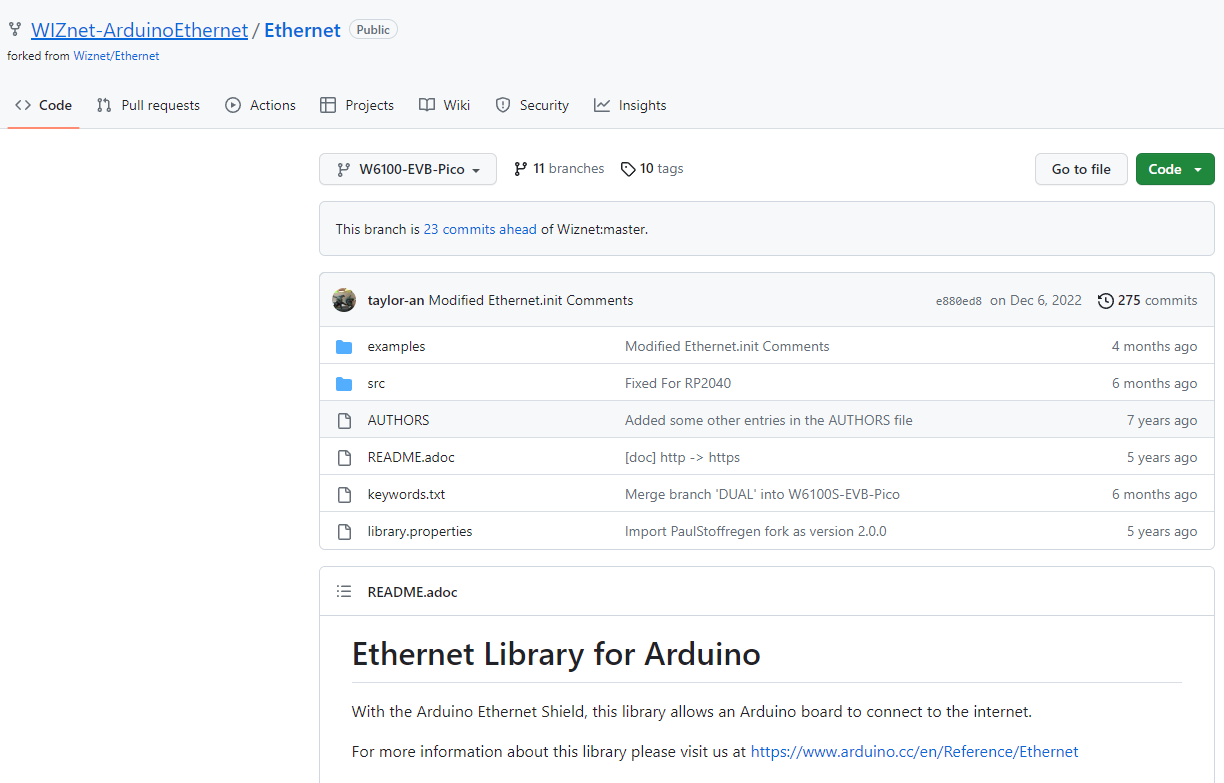This screenshot has width=1224, height=783.
Task: Open the README table of contents icon
Action: point(344,592)
